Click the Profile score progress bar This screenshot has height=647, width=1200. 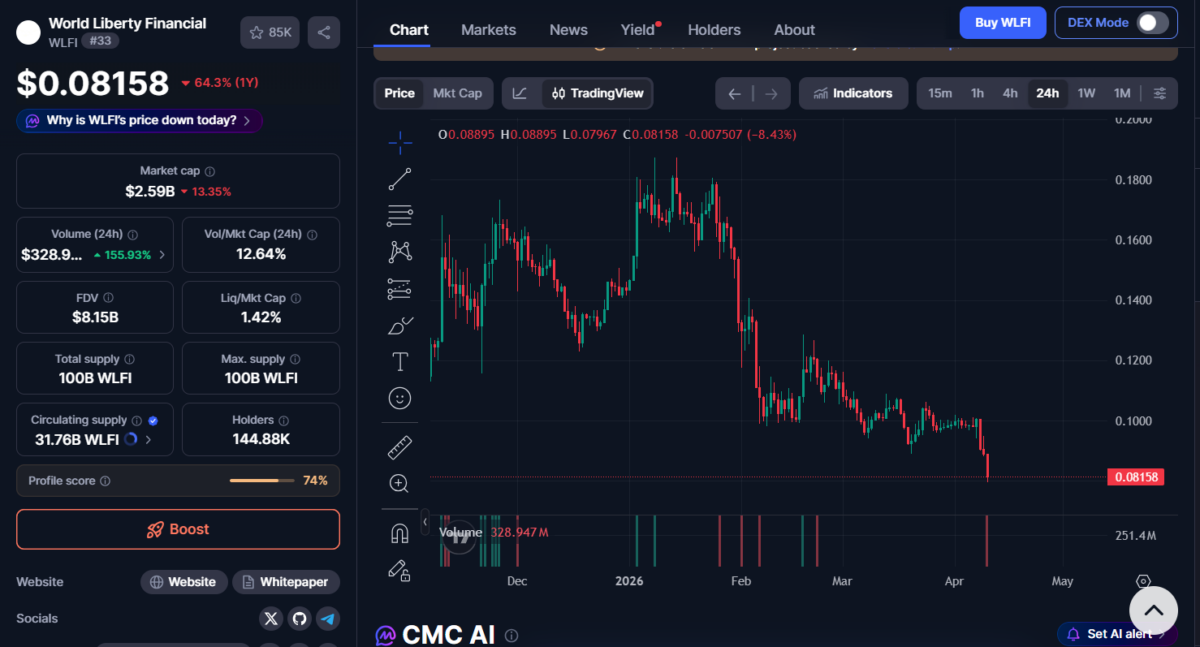click(256, 481)
